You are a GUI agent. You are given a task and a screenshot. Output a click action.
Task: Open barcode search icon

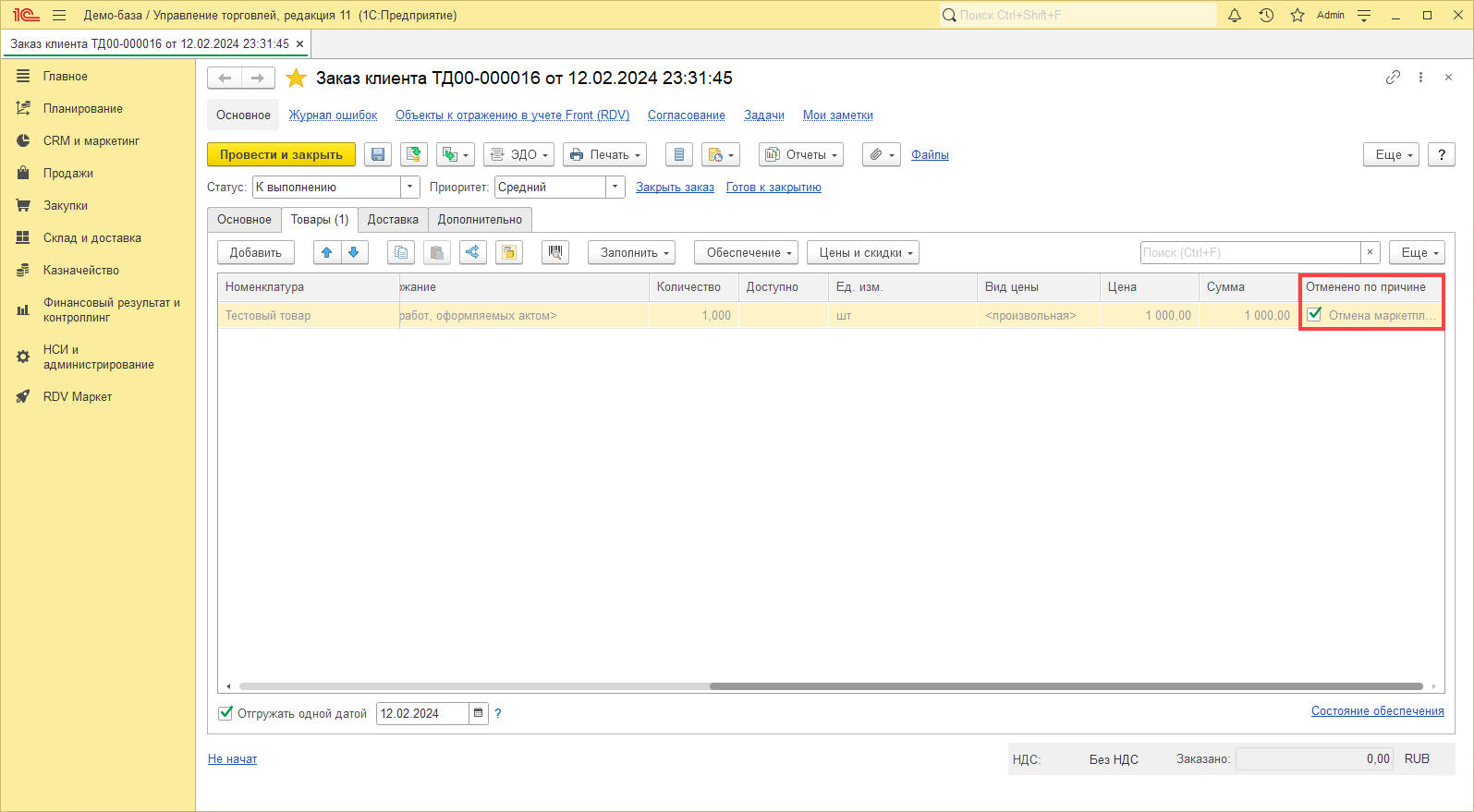pos(555,253)
